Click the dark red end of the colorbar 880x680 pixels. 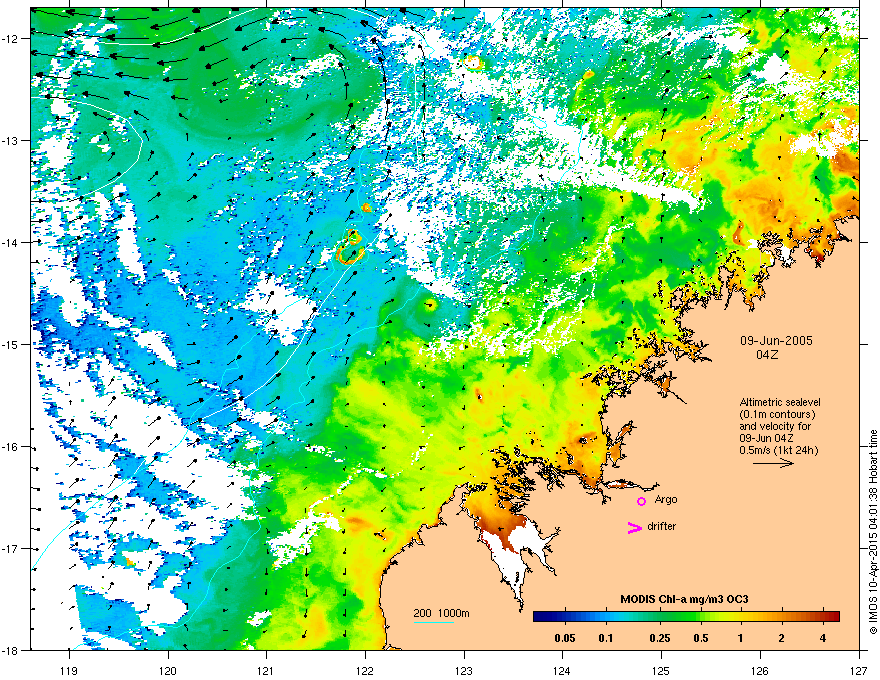[832, 617]
